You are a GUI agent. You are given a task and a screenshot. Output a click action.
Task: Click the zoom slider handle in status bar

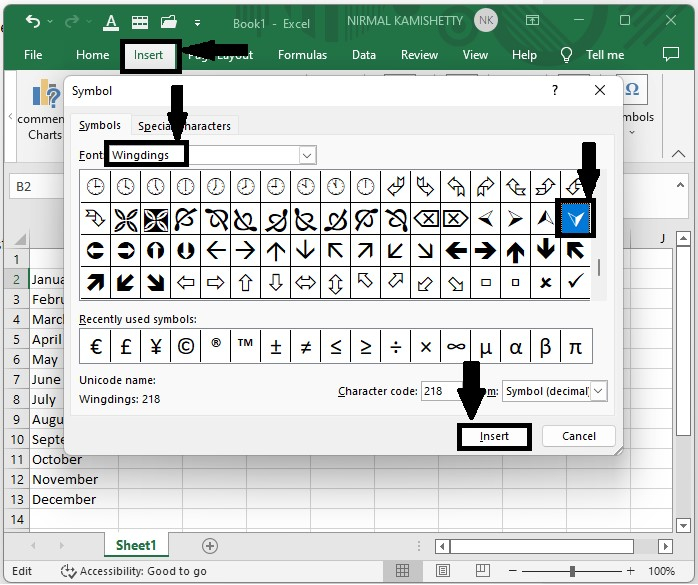point(572,571)
